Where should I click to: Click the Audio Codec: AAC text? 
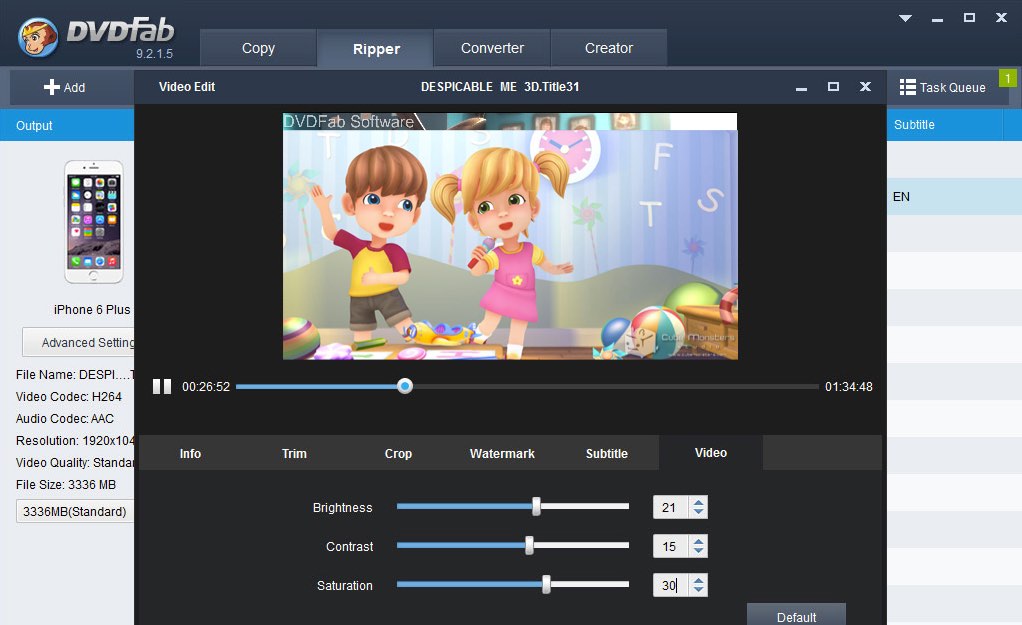[x=65, y=419]
